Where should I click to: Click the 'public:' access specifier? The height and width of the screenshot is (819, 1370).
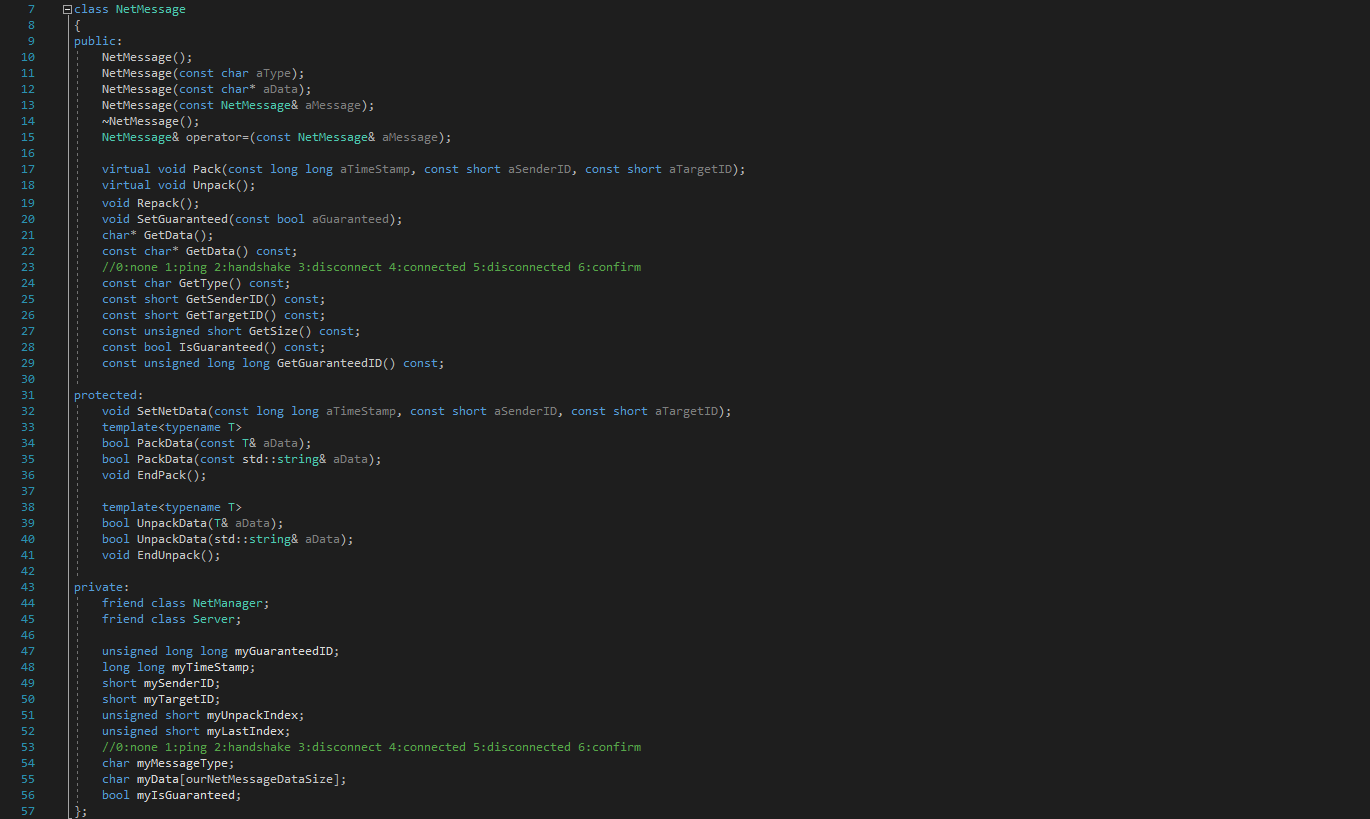pos(98,41)
